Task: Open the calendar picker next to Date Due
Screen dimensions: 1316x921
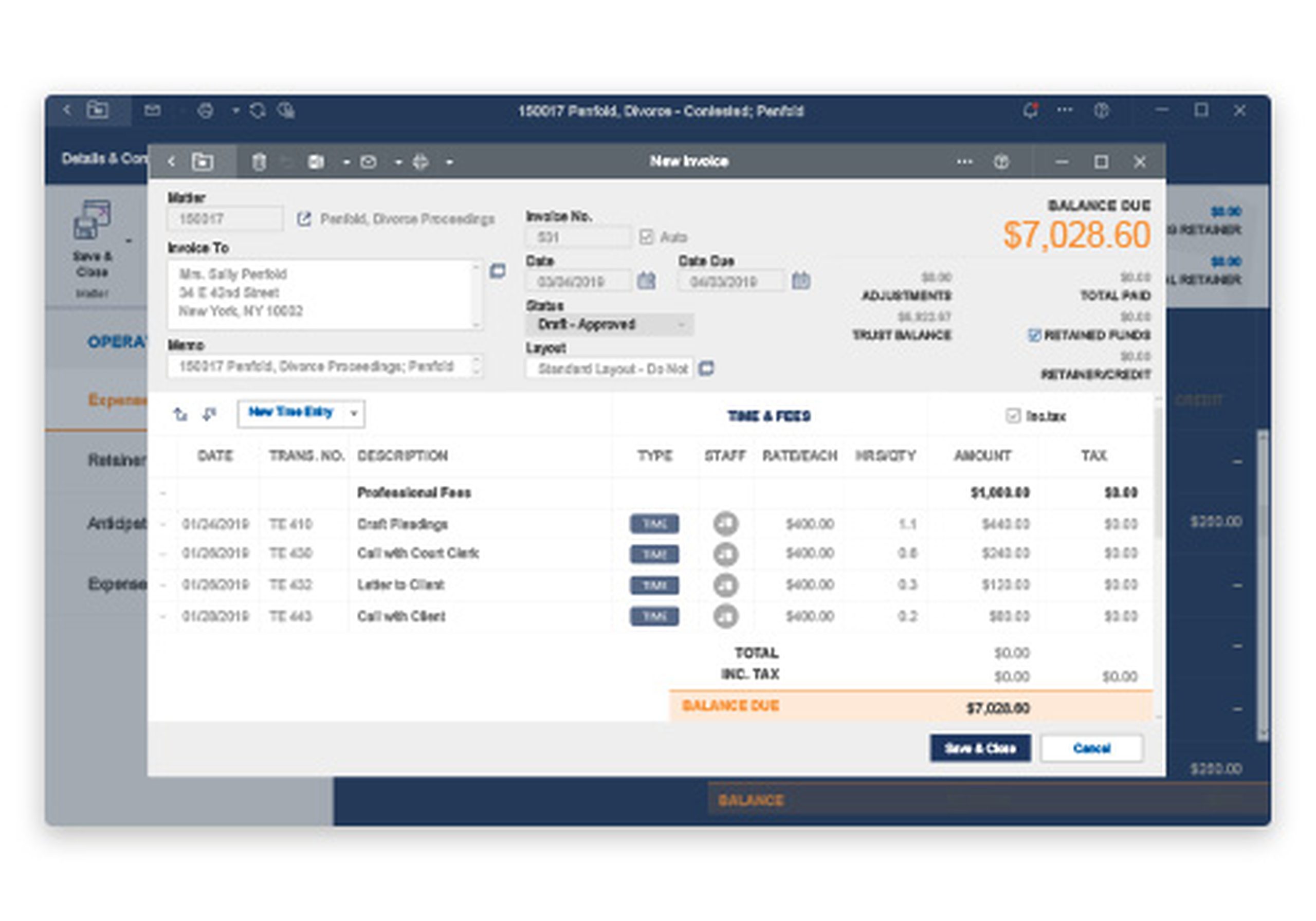Action: pyautogui.click(x=802, y=281)
